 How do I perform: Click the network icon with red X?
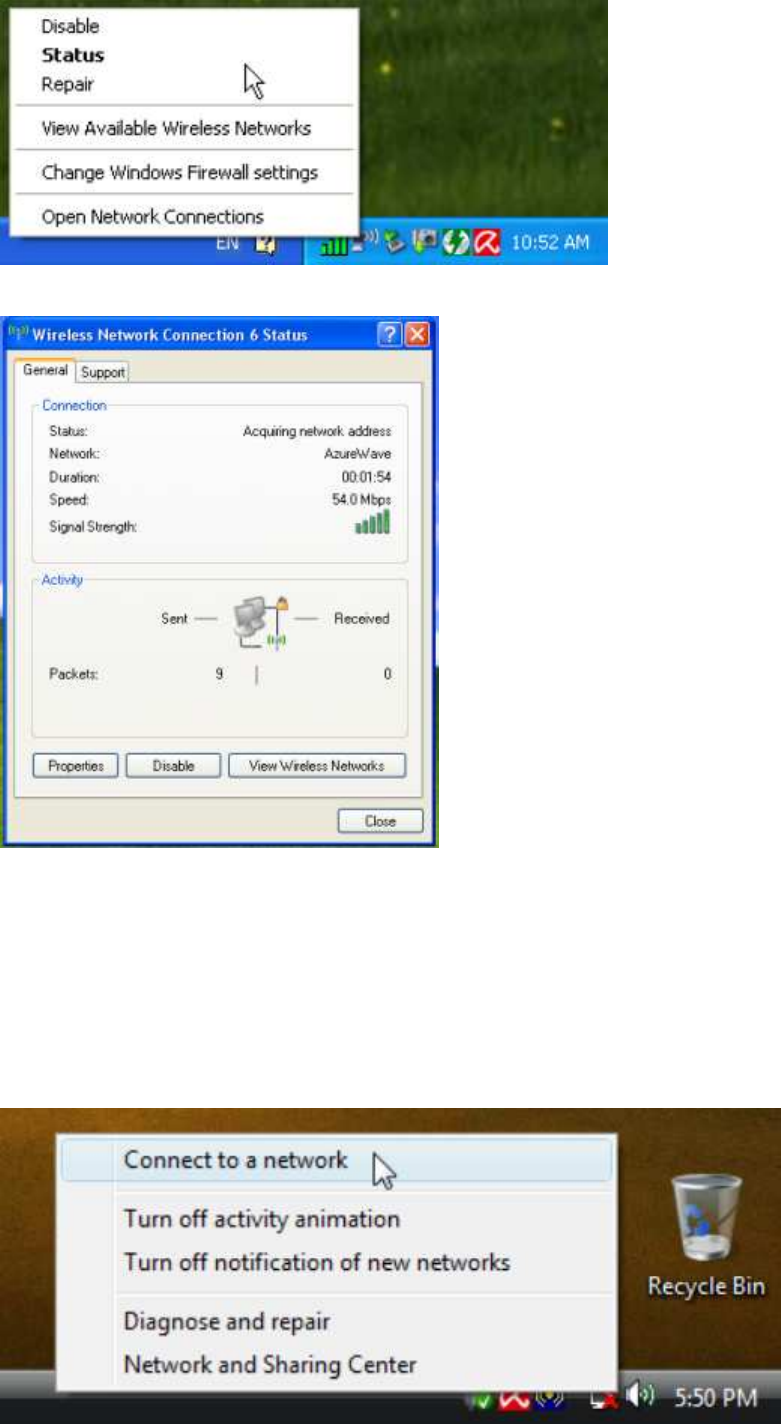tap(604, 1401)
